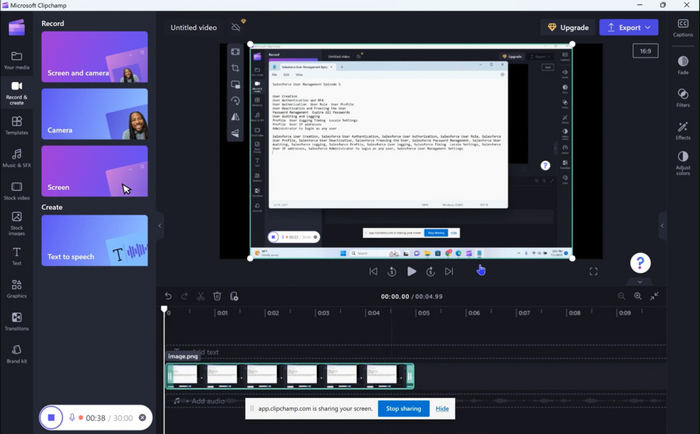
Task: Open the Stock images library
Action: (x=17, y=223)
